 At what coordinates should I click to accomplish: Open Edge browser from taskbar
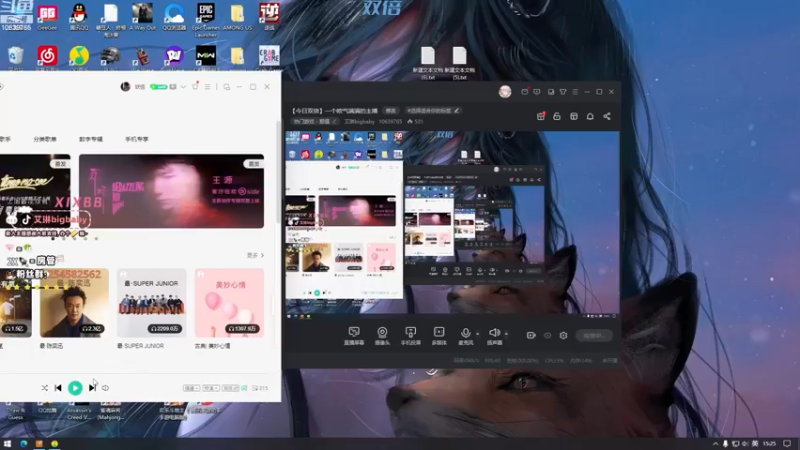[x=23, y=444]
